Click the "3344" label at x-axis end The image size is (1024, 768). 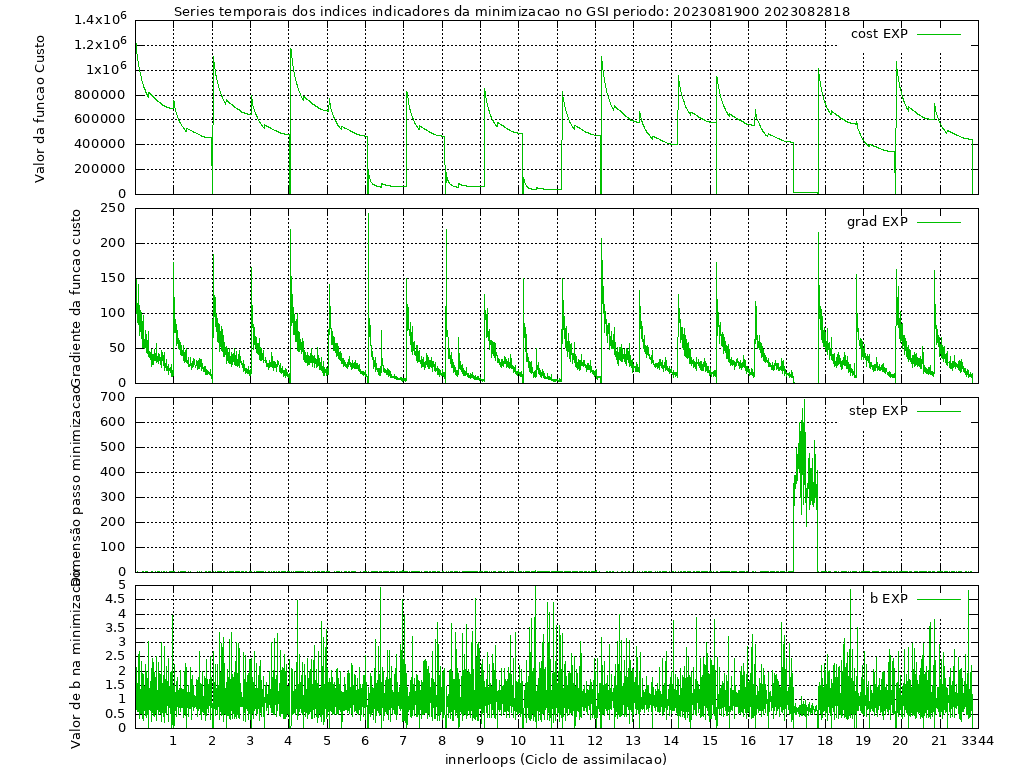978,741
